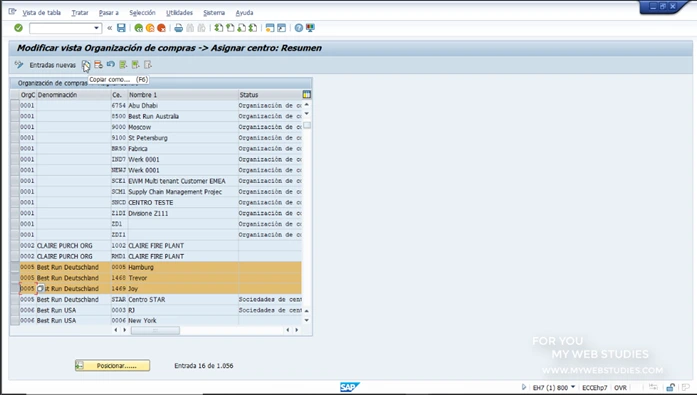Screen dimensions: 697x395
Task: Click the ECCEhp7 status bar entry
Action: coord(594,387)
